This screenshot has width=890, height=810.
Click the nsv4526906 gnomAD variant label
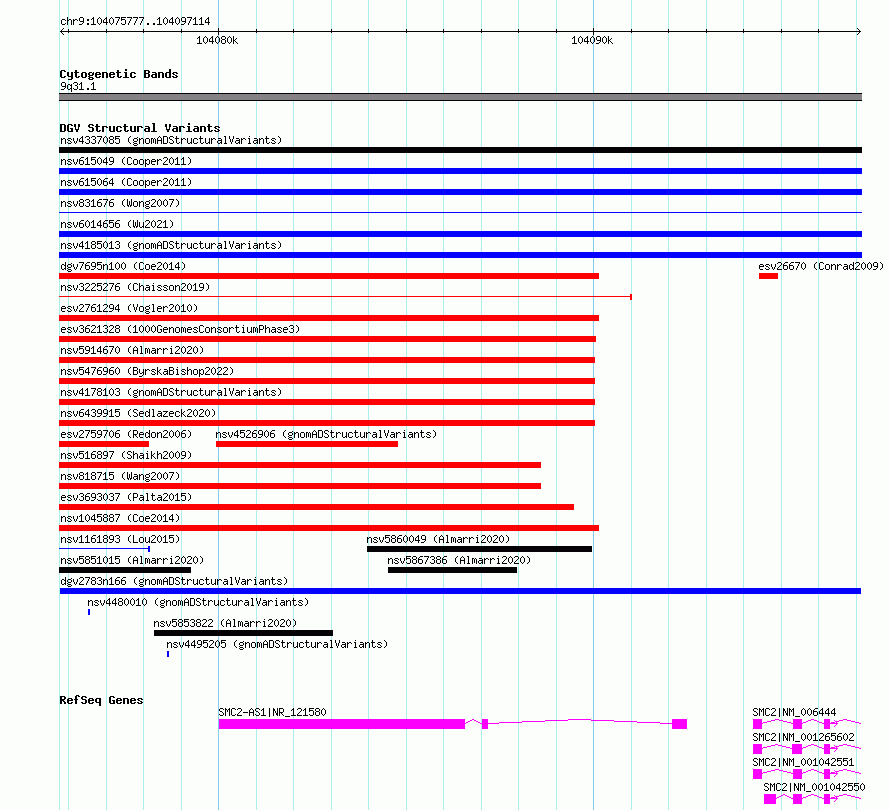pos(326,434)
